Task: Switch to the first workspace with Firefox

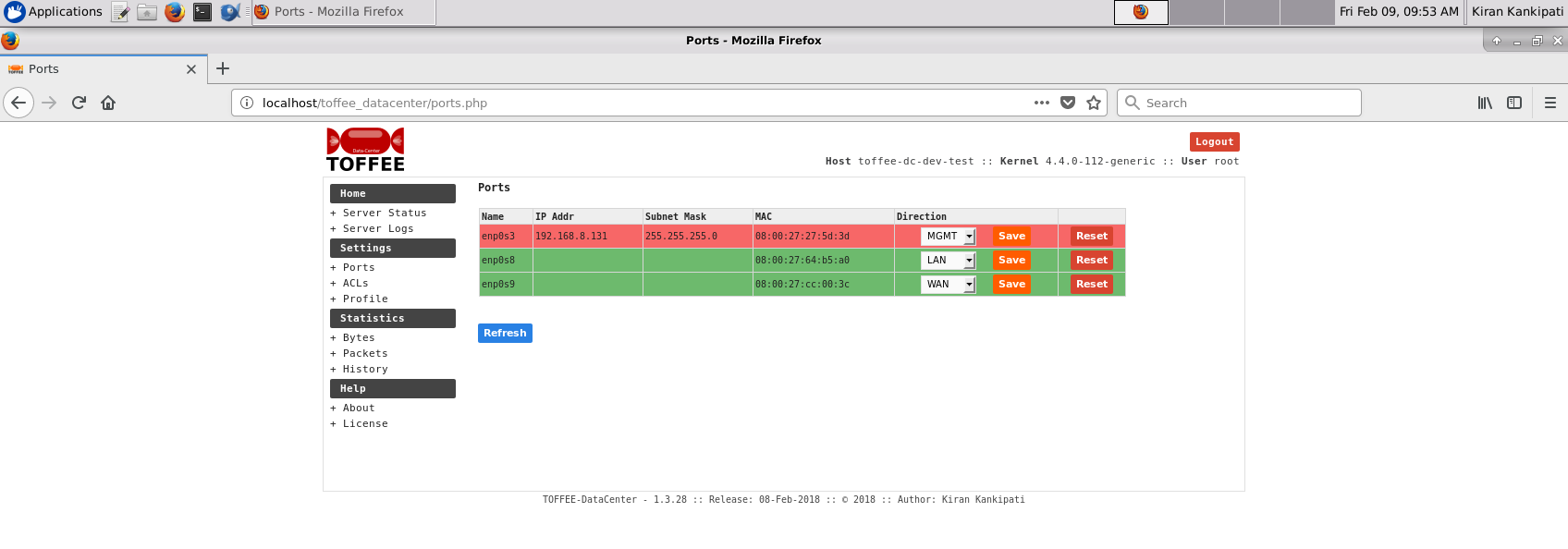Action: (x=1141, y=12)
